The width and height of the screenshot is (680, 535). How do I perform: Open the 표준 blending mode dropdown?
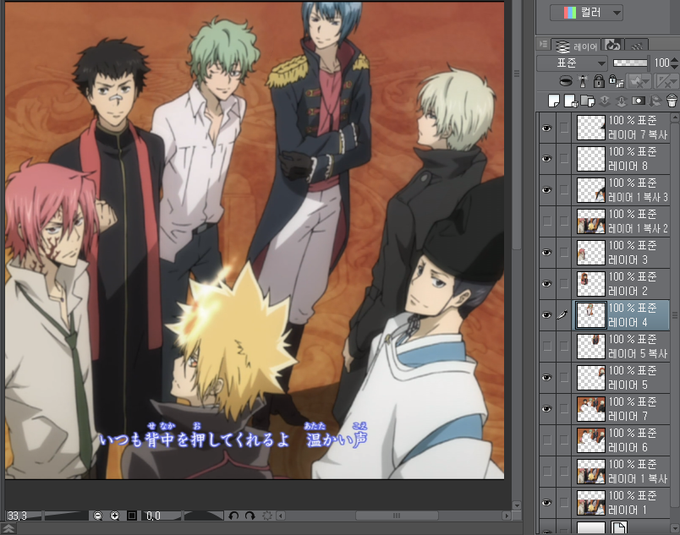tap(572, 63)
